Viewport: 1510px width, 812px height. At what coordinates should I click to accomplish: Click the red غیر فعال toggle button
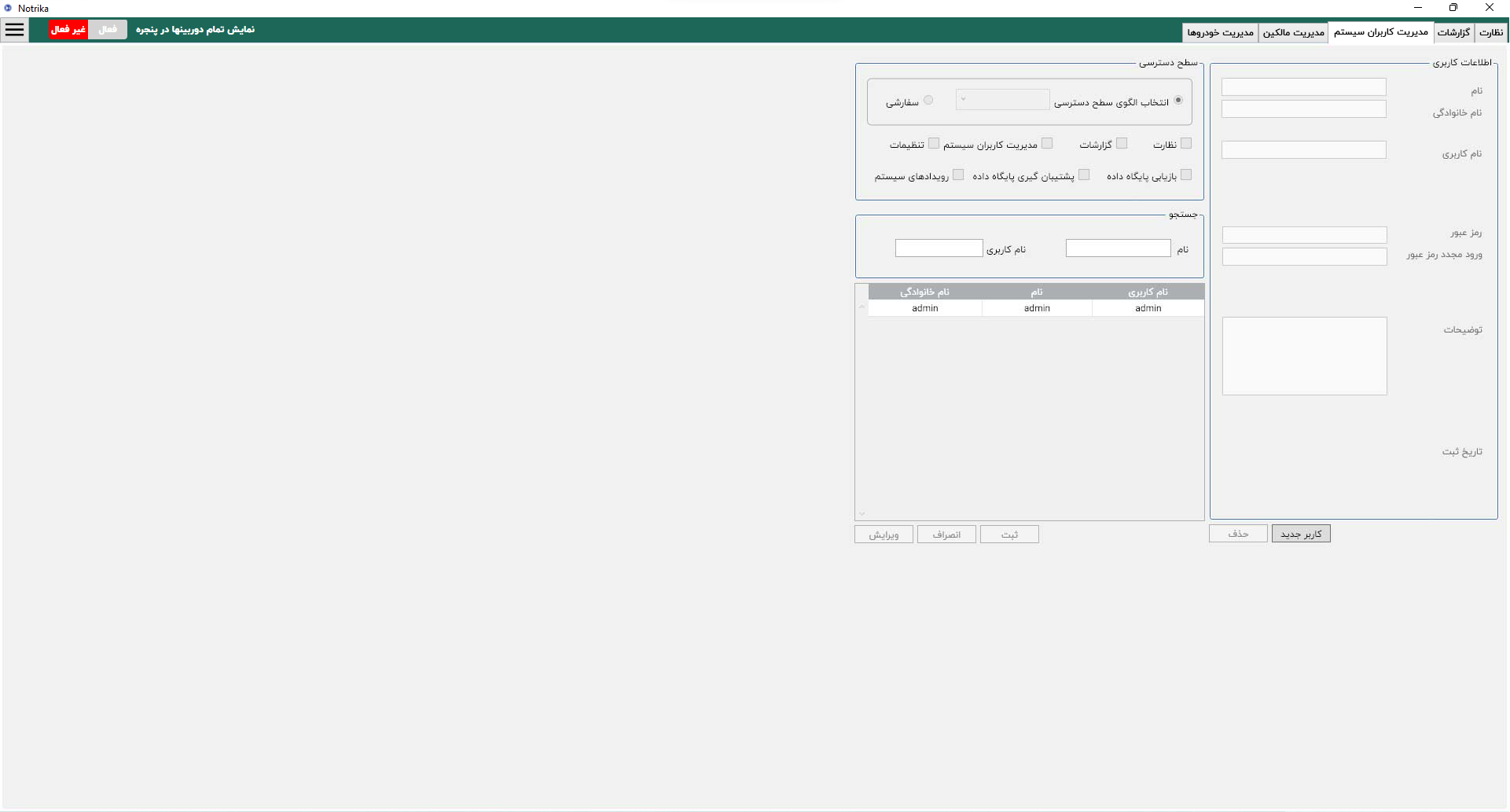click(68, 30)
